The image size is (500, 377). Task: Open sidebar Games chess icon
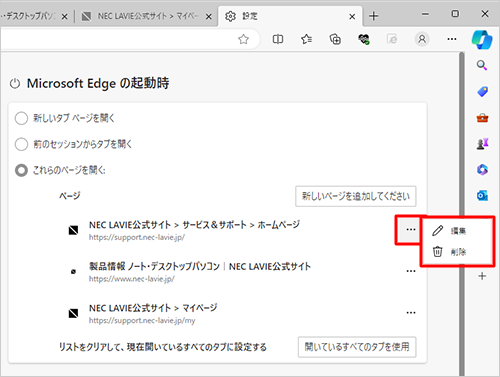[x=482, y=144]
